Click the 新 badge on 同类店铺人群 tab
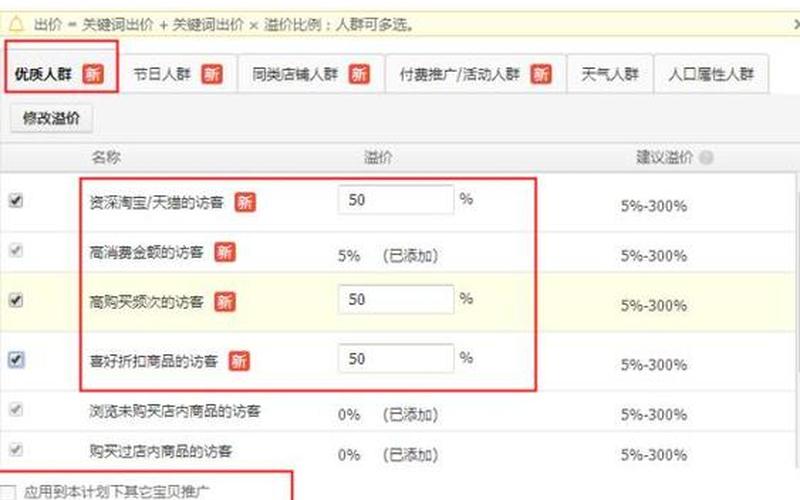Viewport: 800px width, 500px height. [359, 74]
